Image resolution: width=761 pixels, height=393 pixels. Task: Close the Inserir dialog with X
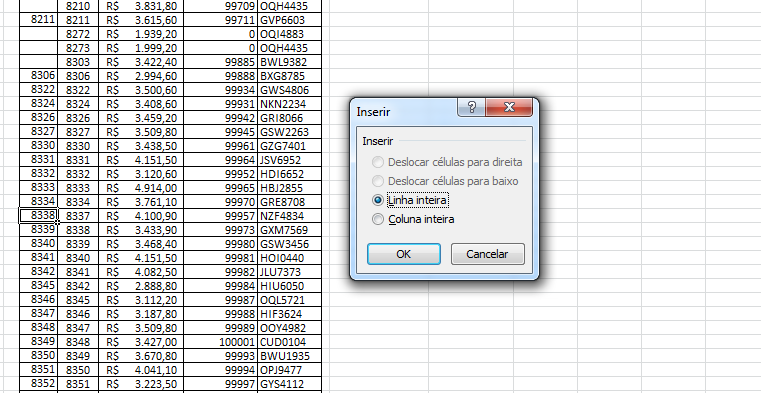click(510, 107)
